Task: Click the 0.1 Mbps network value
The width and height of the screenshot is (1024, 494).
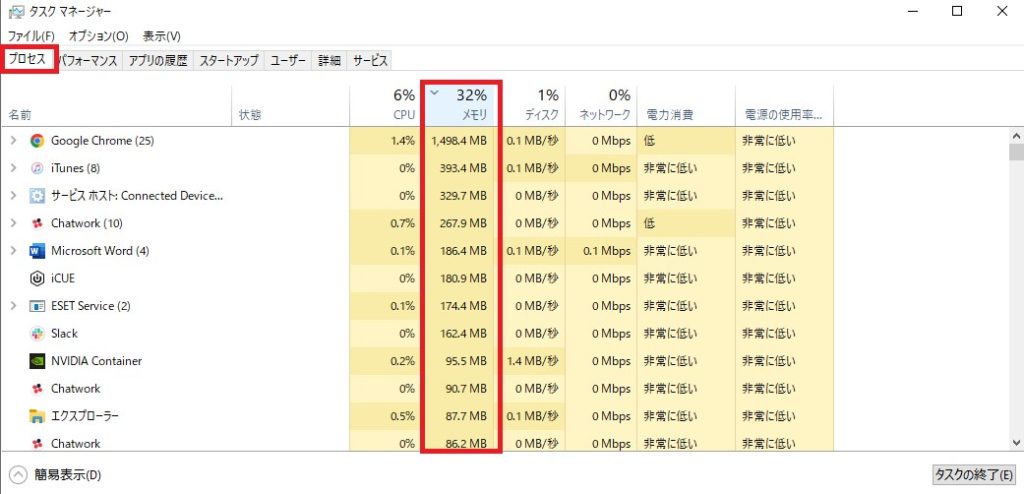Action: pyautogui.click(x=607, y=251)
